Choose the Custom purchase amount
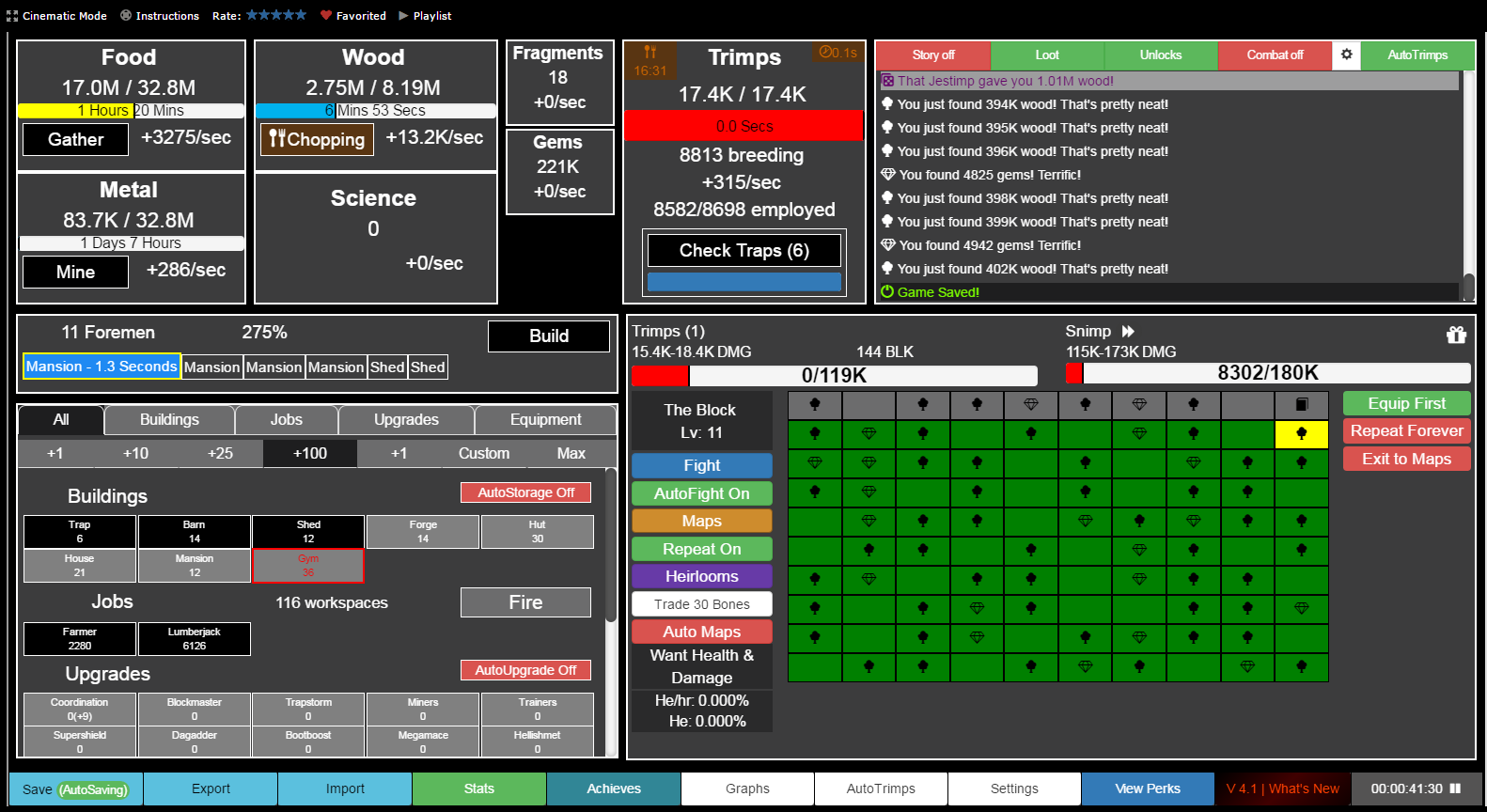This screenshot has width=1487, height=812. coord(484,453)
